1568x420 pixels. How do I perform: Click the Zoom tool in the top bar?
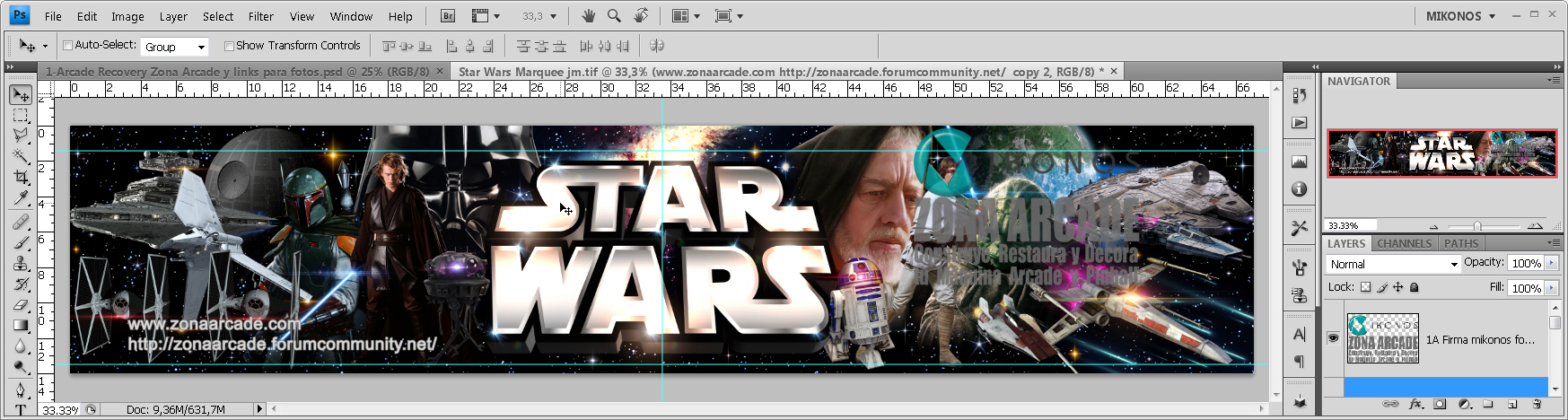coord(614,16)
